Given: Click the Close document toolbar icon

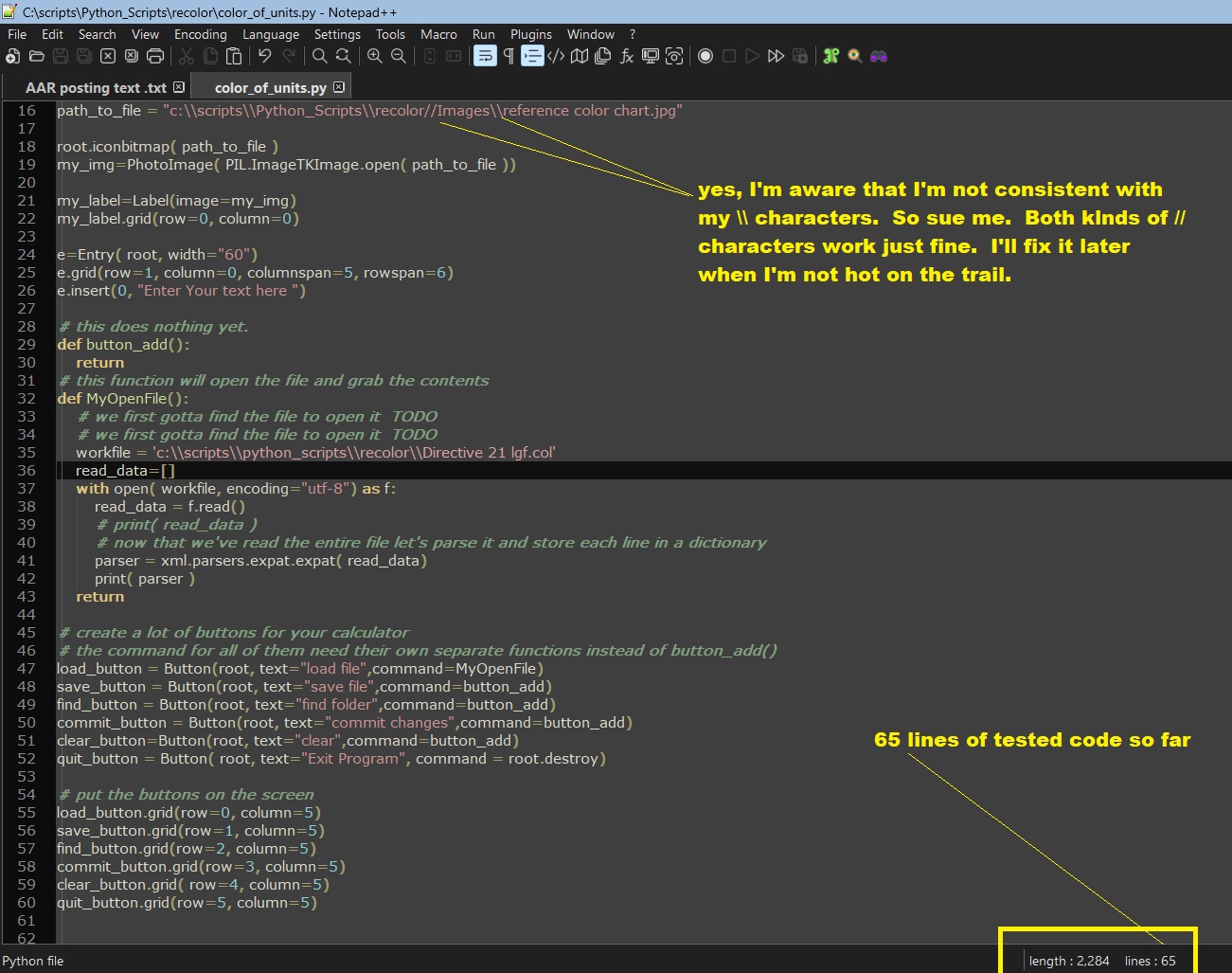Looking at the screenshot, I should coord(108,57).
